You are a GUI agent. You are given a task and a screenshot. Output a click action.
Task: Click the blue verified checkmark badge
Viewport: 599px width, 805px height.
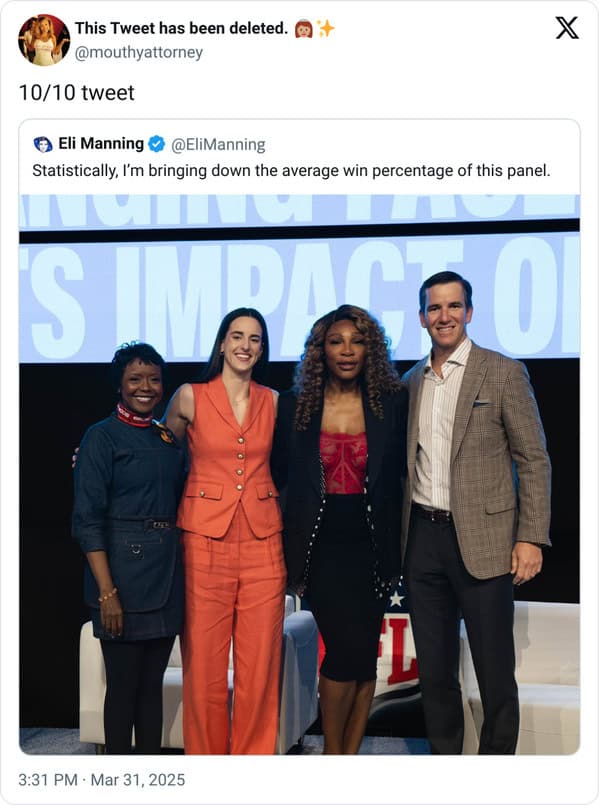(157, 144)
